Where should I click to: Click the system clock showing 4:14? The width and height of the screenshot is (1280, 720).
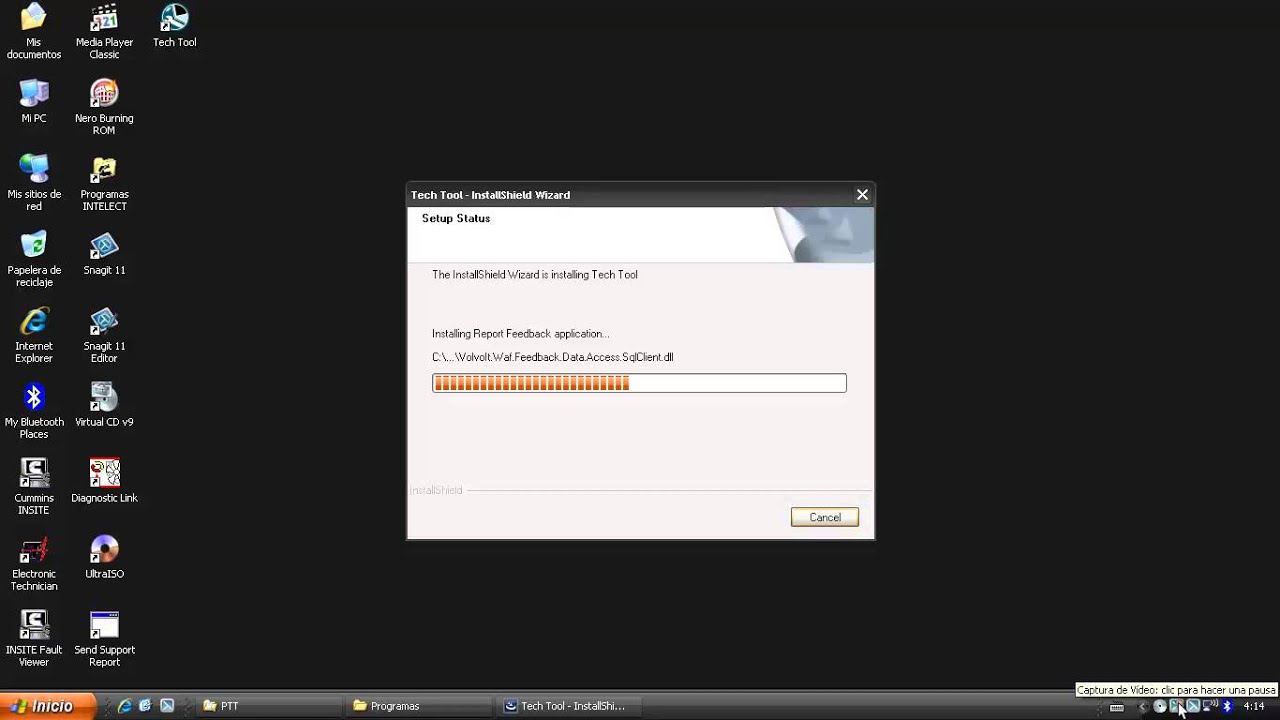[1254, 706]
